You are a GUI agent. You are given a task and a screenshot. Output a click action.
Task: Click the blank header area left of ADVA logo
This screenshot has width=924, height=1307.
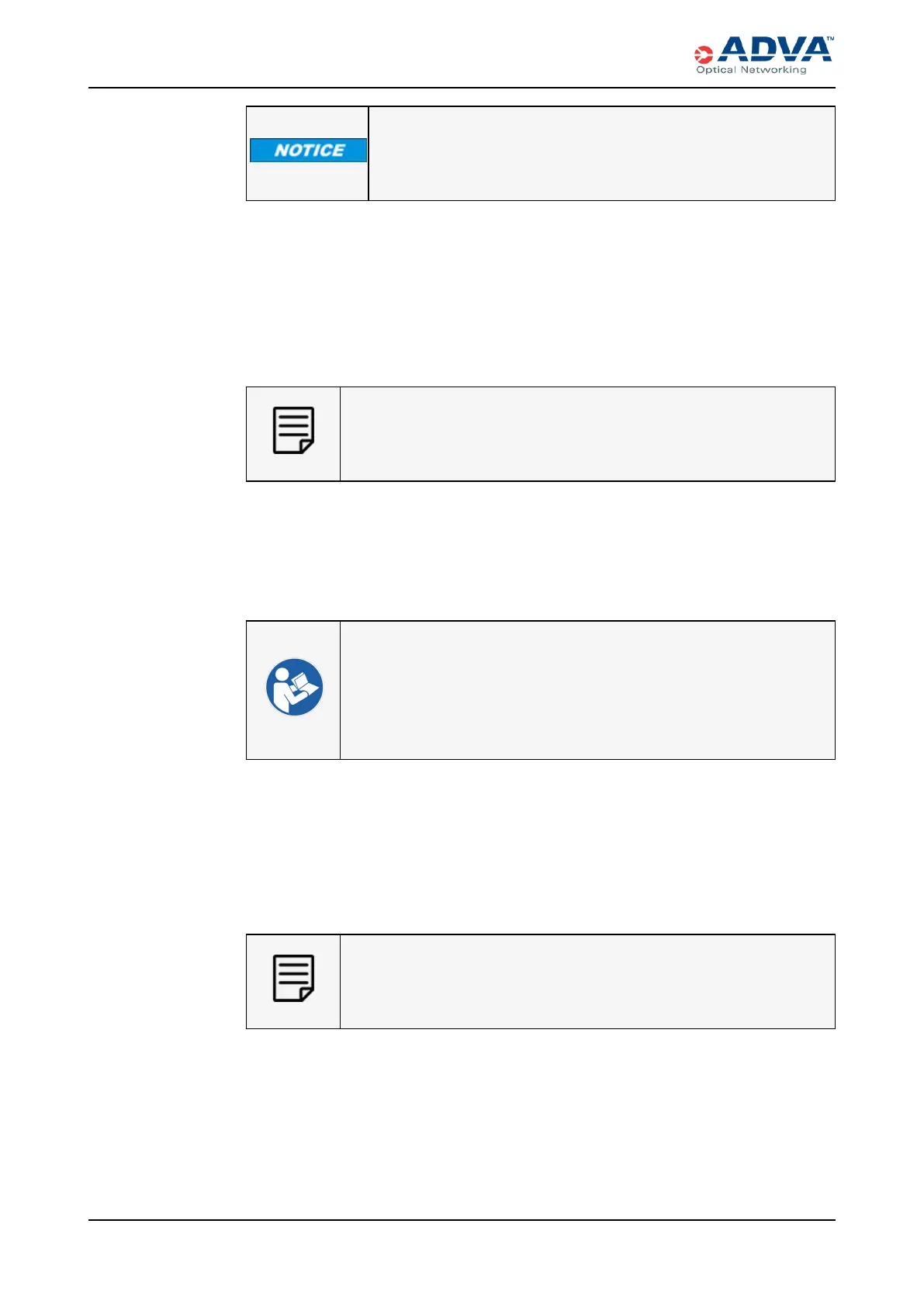pyautogui.click(x=388, y=50)
